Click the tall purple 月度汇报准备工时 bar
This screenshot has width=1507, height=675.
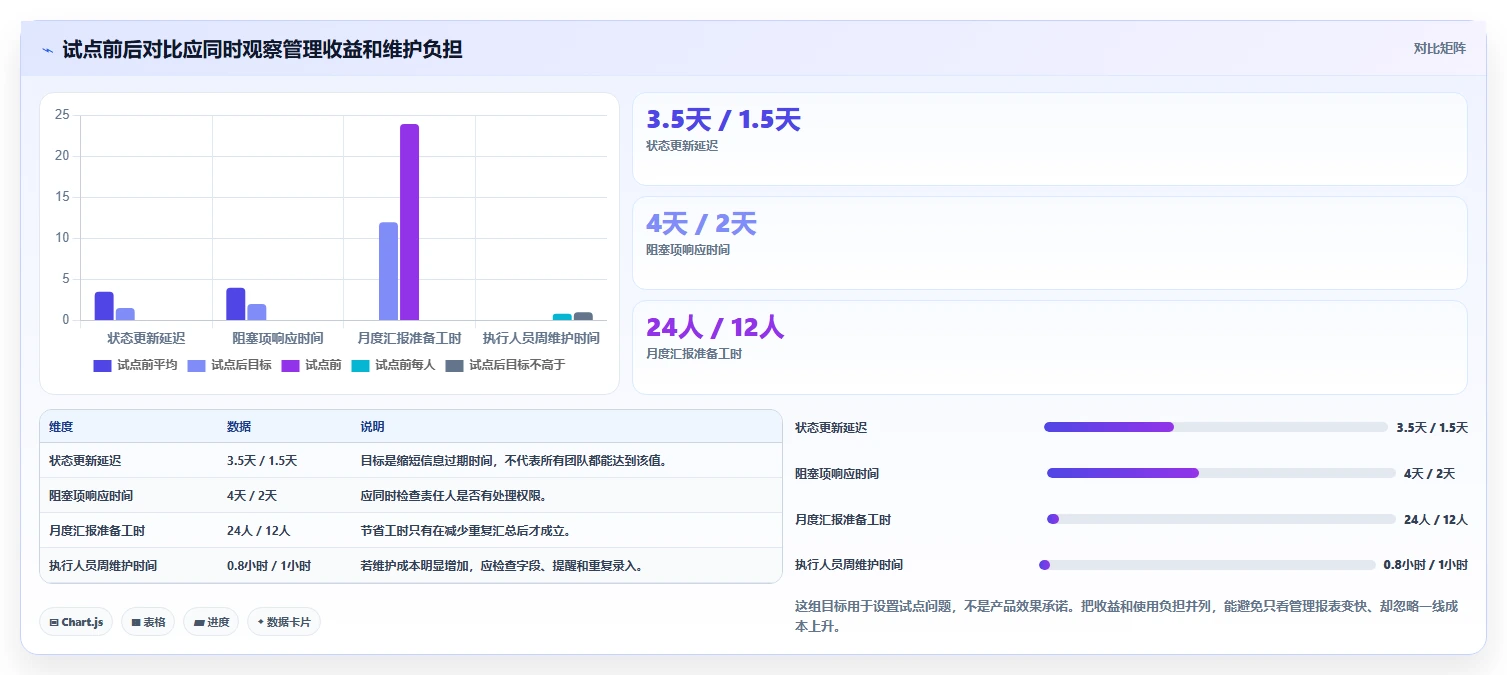[409, 222]
